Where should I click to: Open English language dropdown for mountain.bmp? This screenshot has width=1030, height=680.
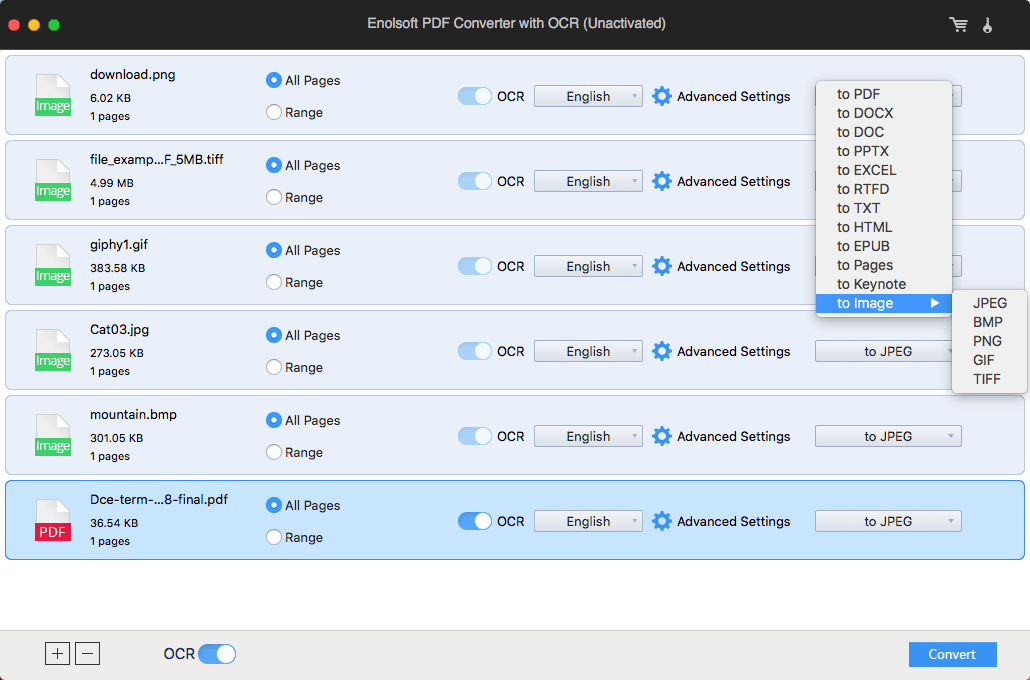(588, 436)
